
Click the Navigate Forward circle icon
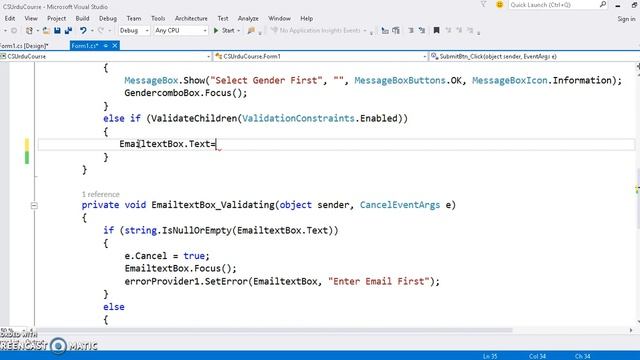coord(14,31)
